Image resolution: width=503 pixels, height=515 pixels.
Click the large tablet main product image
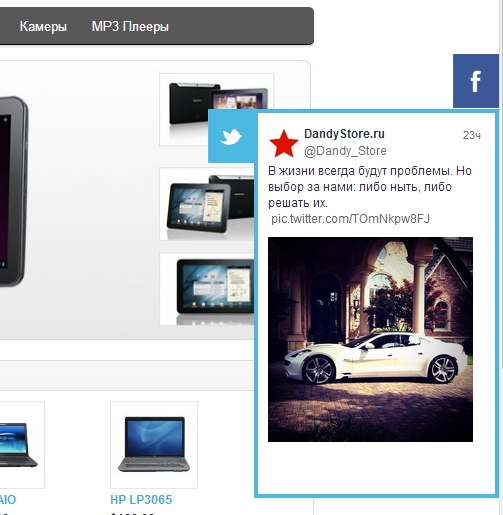pos(13,191)
